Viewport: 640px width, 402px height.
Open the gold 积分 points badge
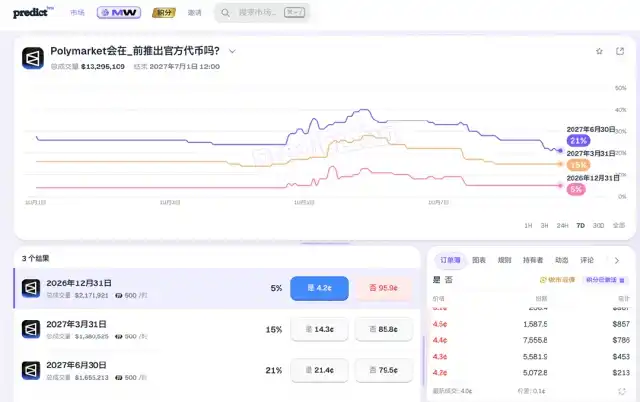[164, 13]
